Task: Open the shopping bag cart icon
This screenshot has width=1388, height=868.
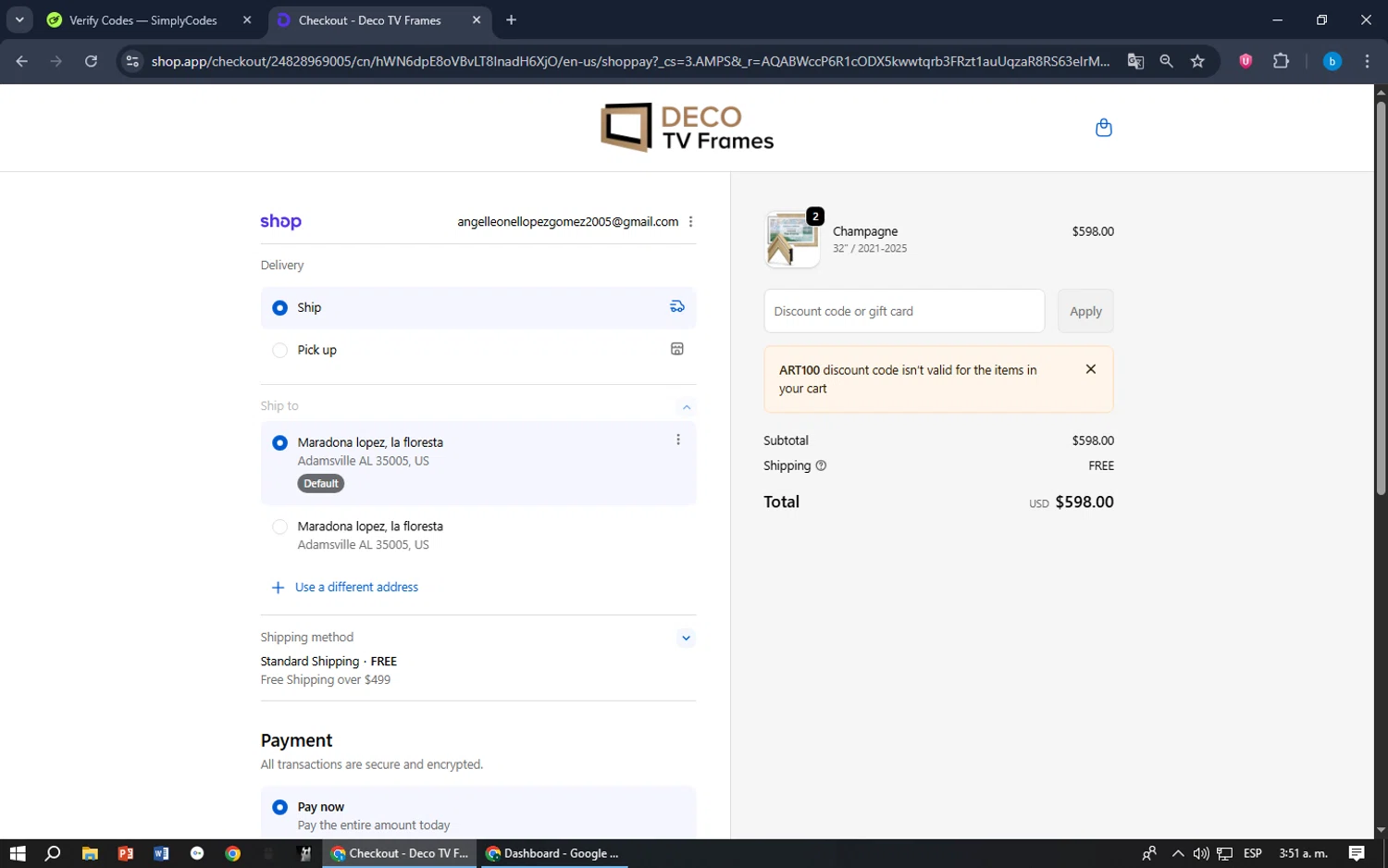Action: coord(1103,128)
